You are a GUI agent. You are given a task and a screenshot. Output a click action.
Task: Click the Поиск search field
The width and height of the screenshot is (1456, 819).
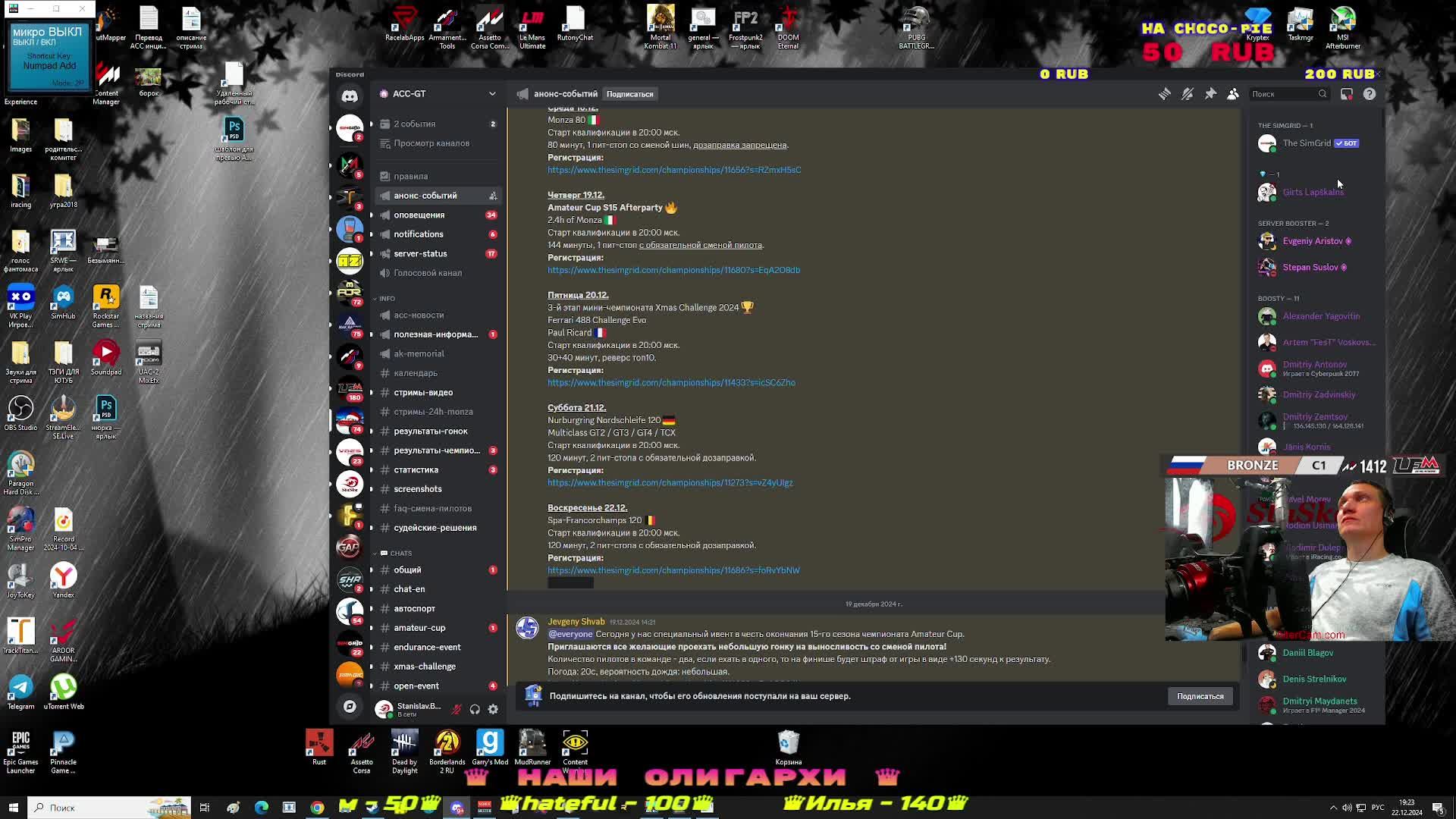pos(1283,94)
